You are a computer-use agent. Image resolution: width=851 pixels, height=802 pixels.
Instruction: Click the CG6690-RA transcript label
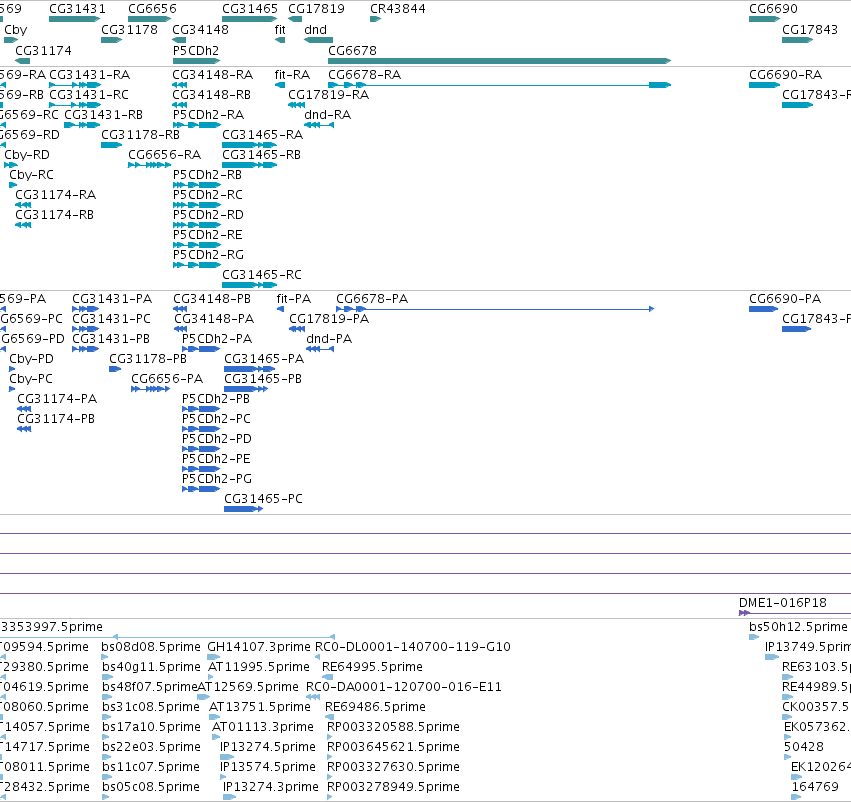click(x=785, y=74)
